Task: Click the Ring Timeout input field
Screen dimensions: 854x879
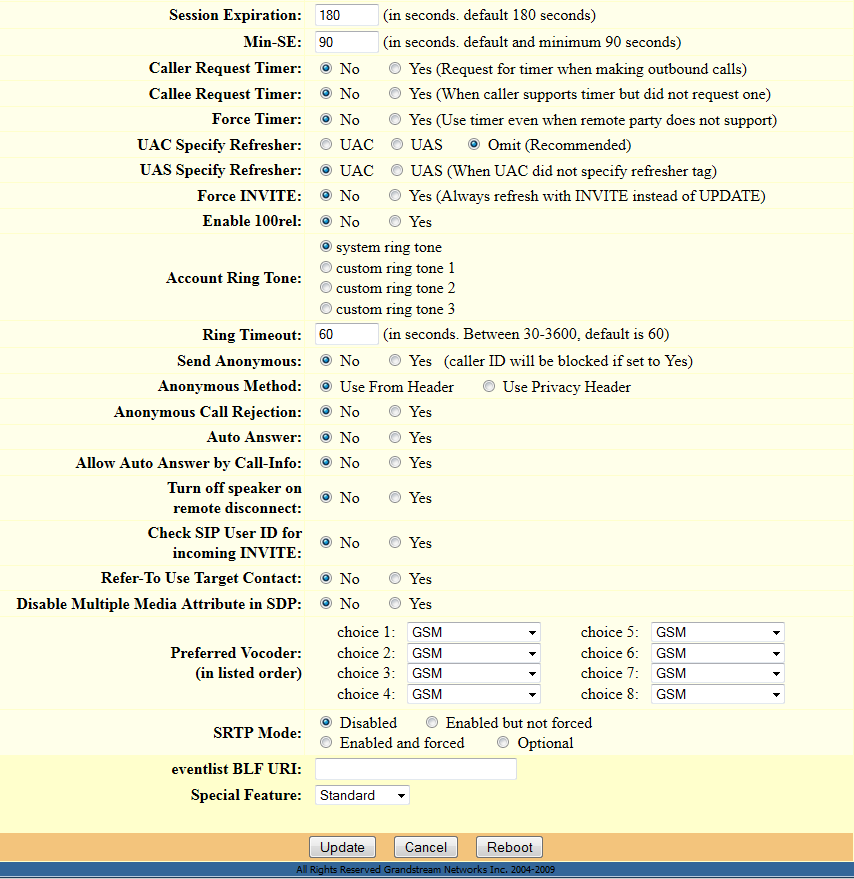Action: coord(347,334)
